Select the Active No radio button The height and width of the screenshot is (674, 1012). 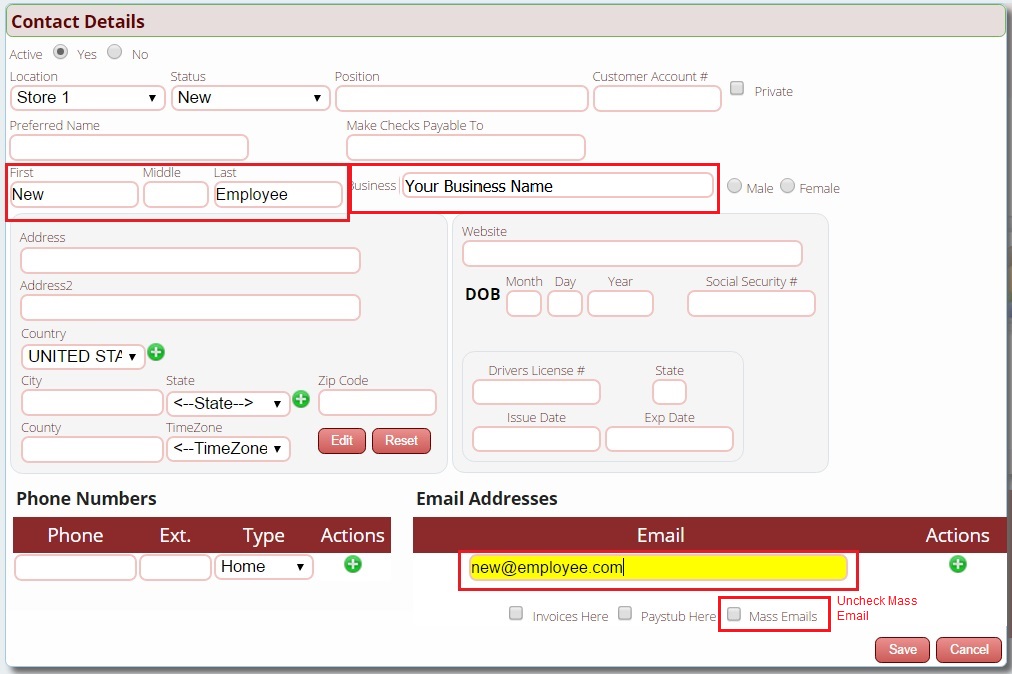(115, 52)
